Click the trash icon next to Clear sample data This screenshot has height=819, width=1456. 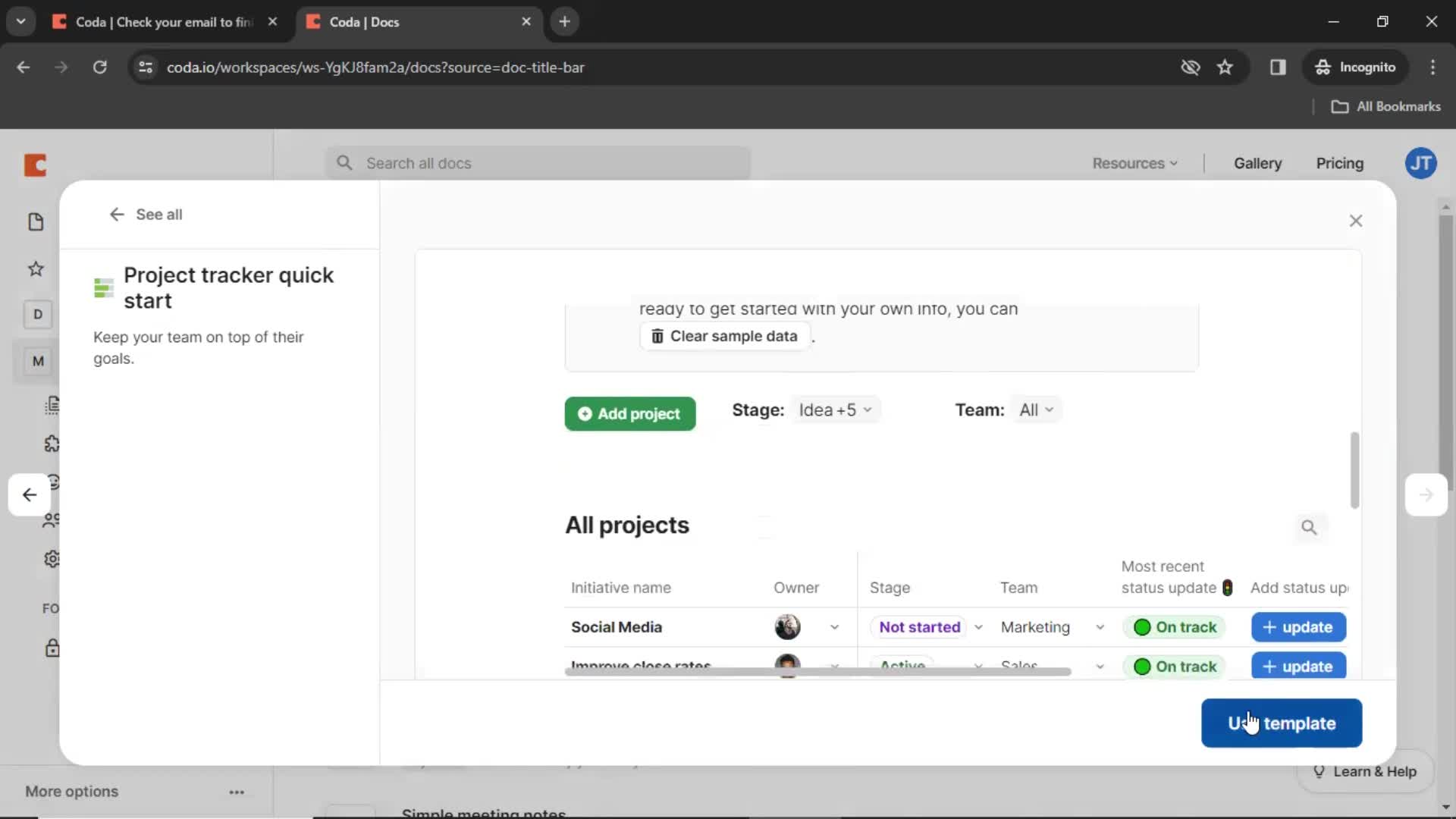point(656,335)
